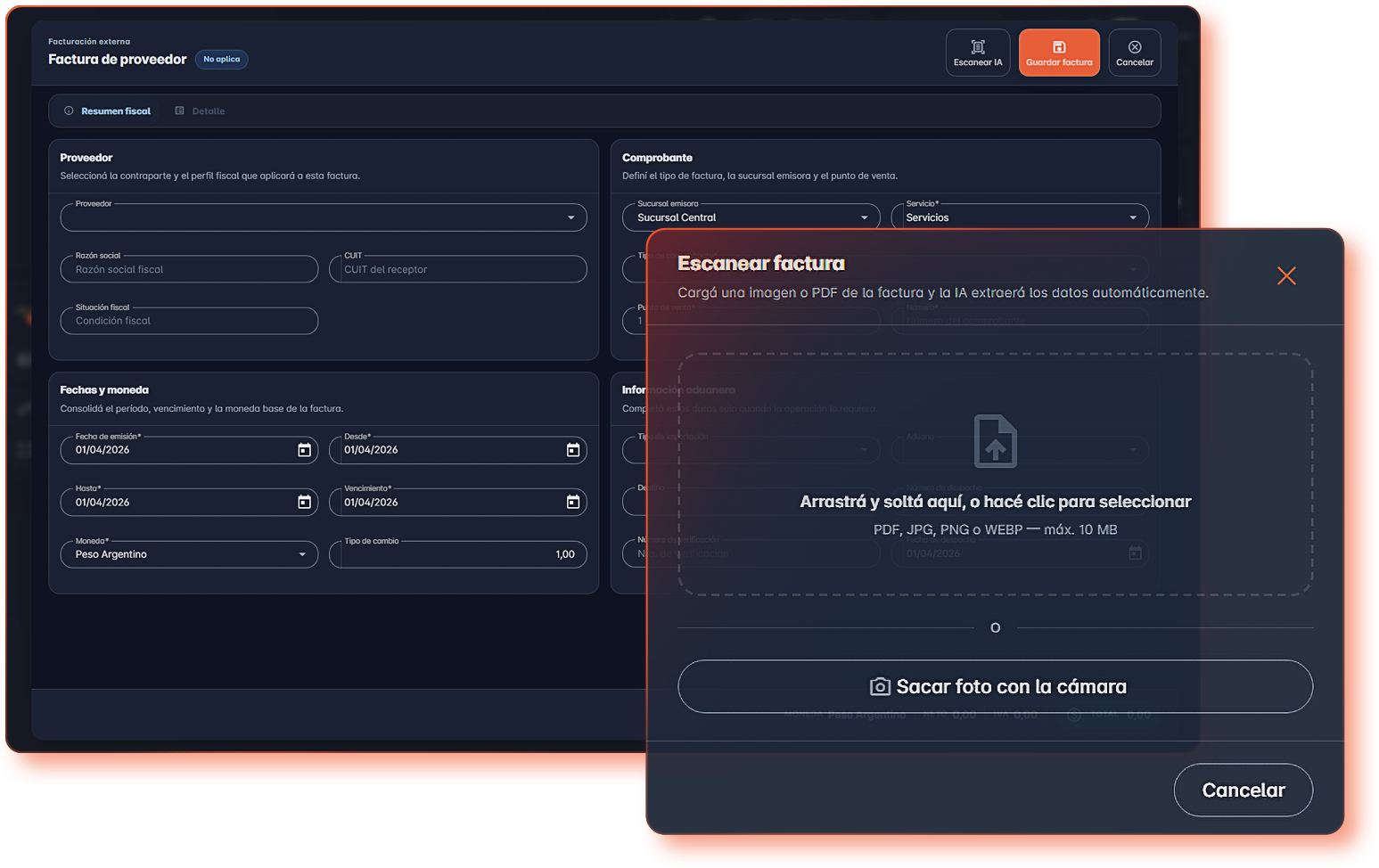Open calendar picker for Hasta date

click(x=304, y=503)
